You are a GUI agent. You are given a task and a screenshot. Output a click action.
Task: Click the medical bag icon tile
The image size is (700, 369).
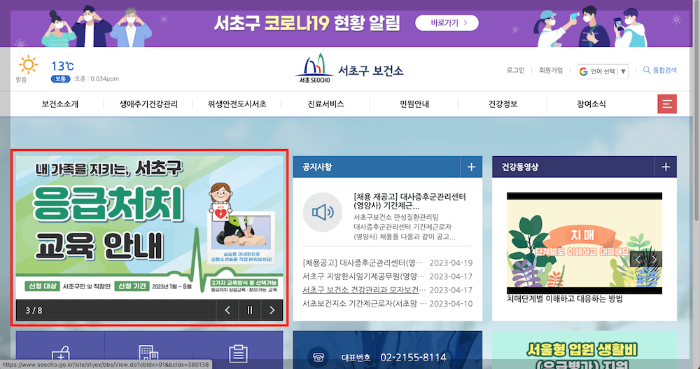click(60, 352)
